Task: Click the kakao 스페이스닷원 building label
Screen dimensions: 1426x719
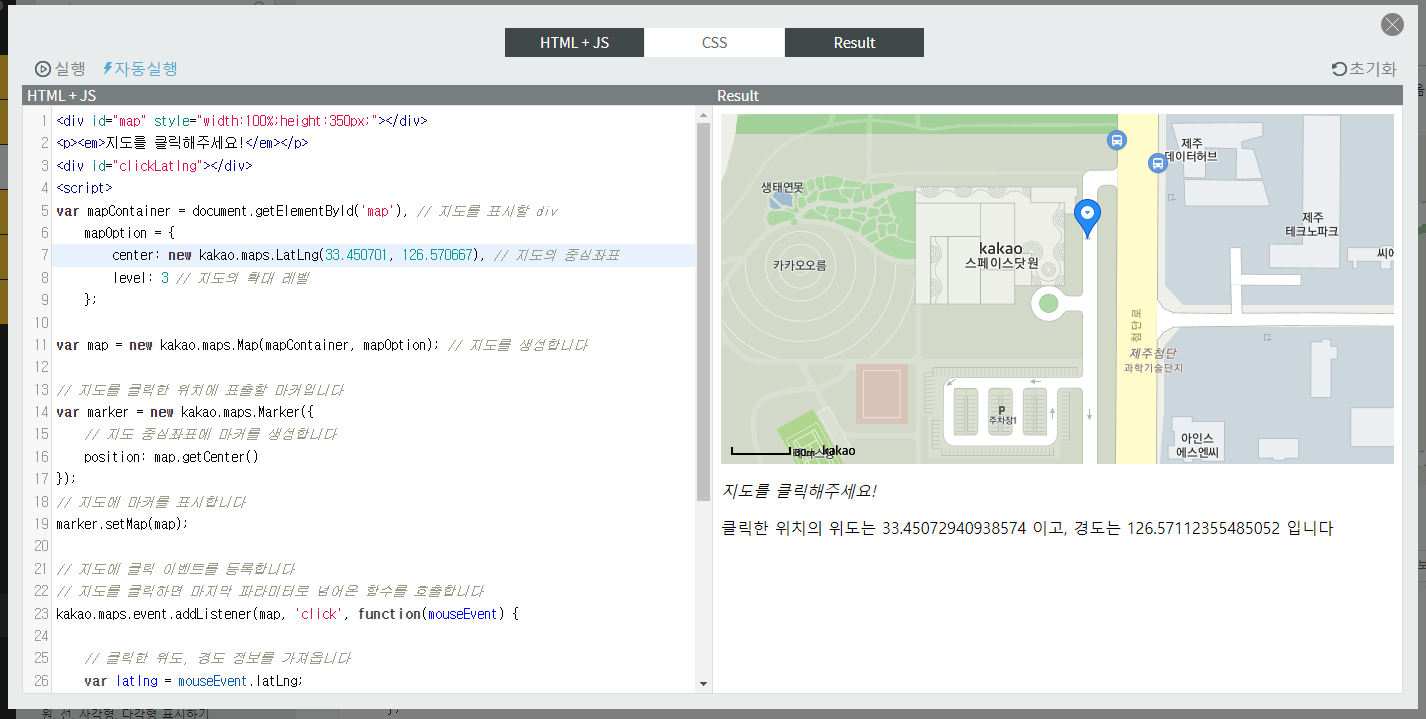Action: click(1001, 255)
